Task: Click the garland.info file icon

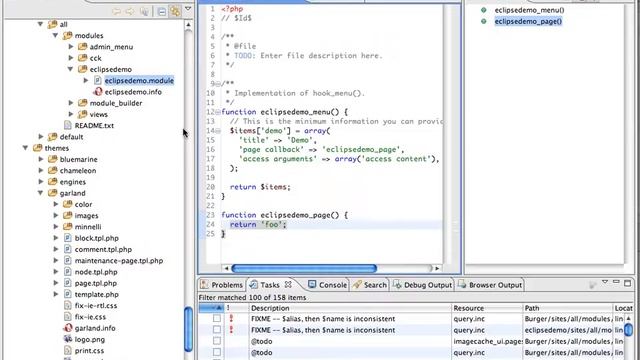Action: tap(68, 328)
